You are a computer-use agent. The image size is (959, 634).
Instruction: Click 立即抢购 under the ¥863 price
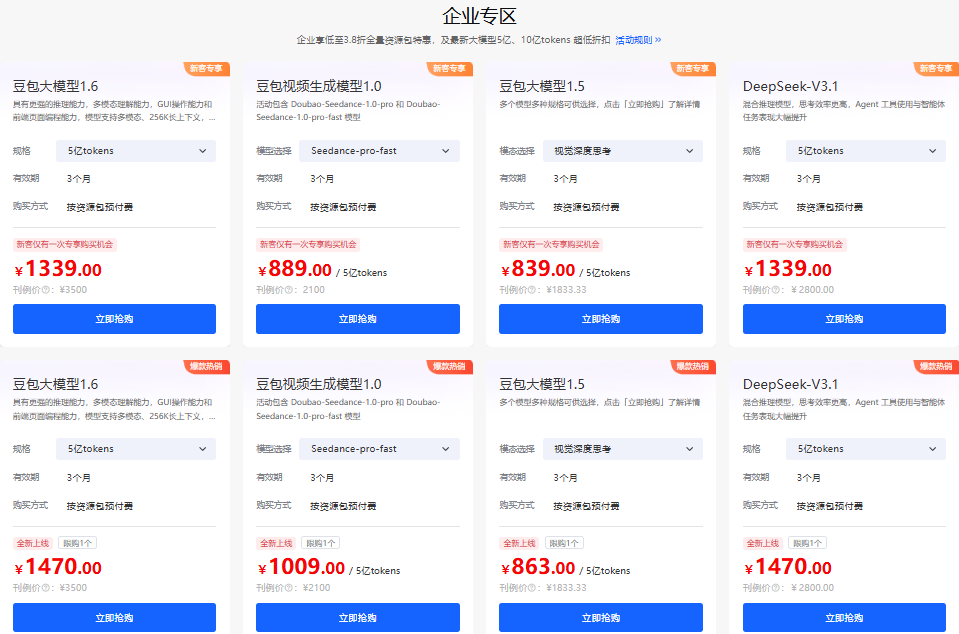pyautogui.click(x=601, y=617)
